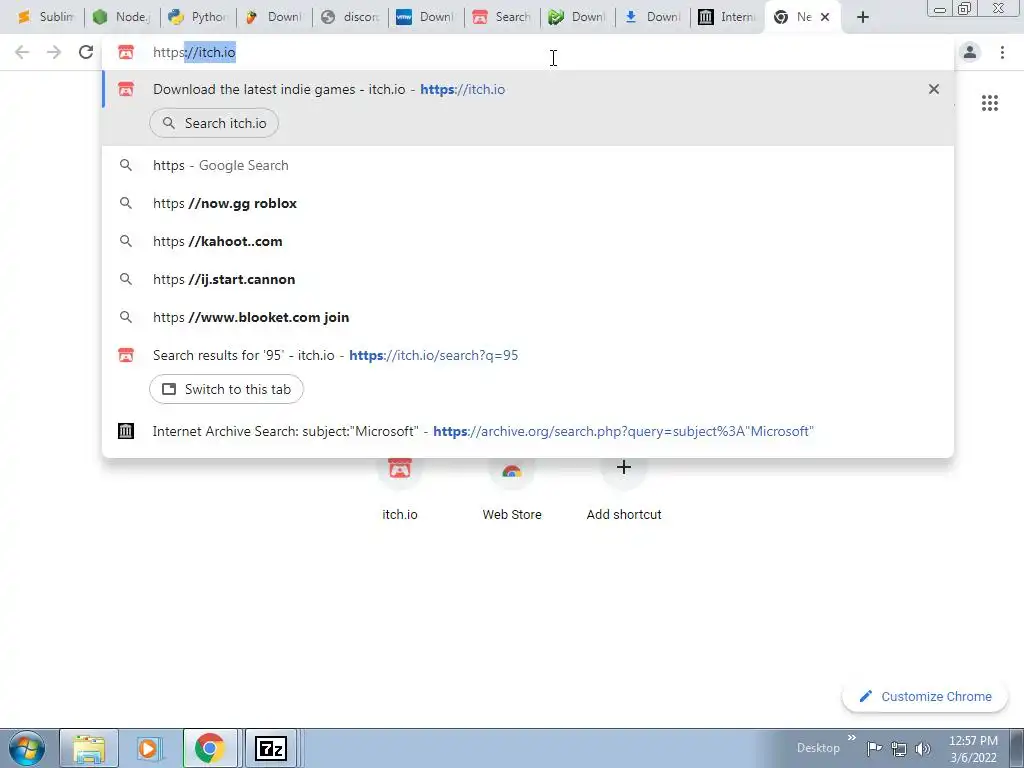Open the VMware Download tab
The width and height of the screenshot is (1024, 768).
click(x=426, y=17)
